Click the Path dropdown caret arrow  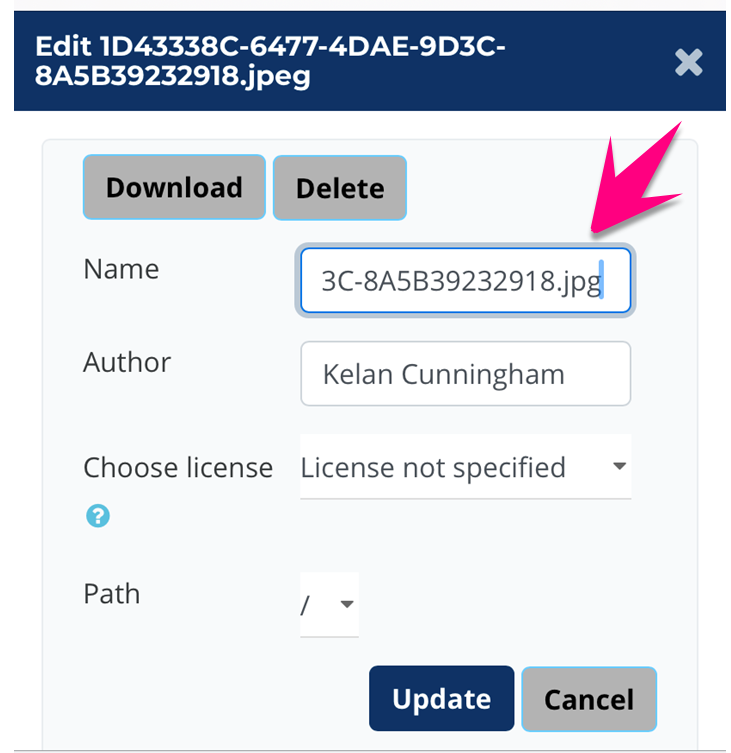[x=347, y=604]
